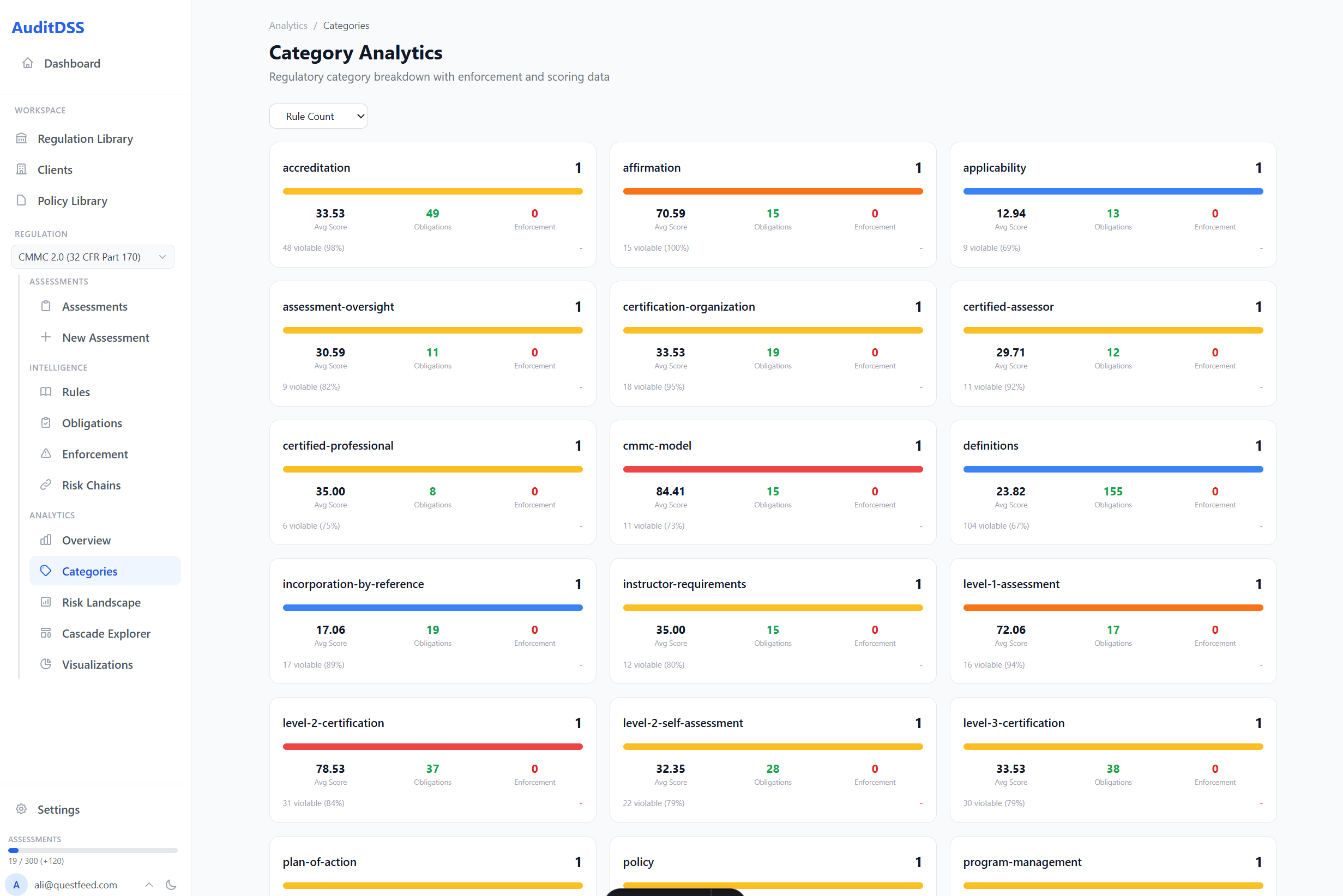1343x896 pixels.
Task: Open Risk Chains
Action: (92, 485)
